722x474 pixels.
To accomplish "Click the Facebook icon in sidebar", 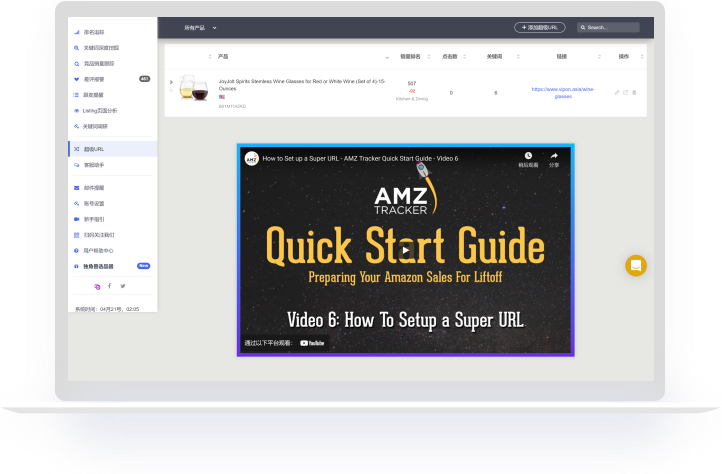I will tap(110, 286).
